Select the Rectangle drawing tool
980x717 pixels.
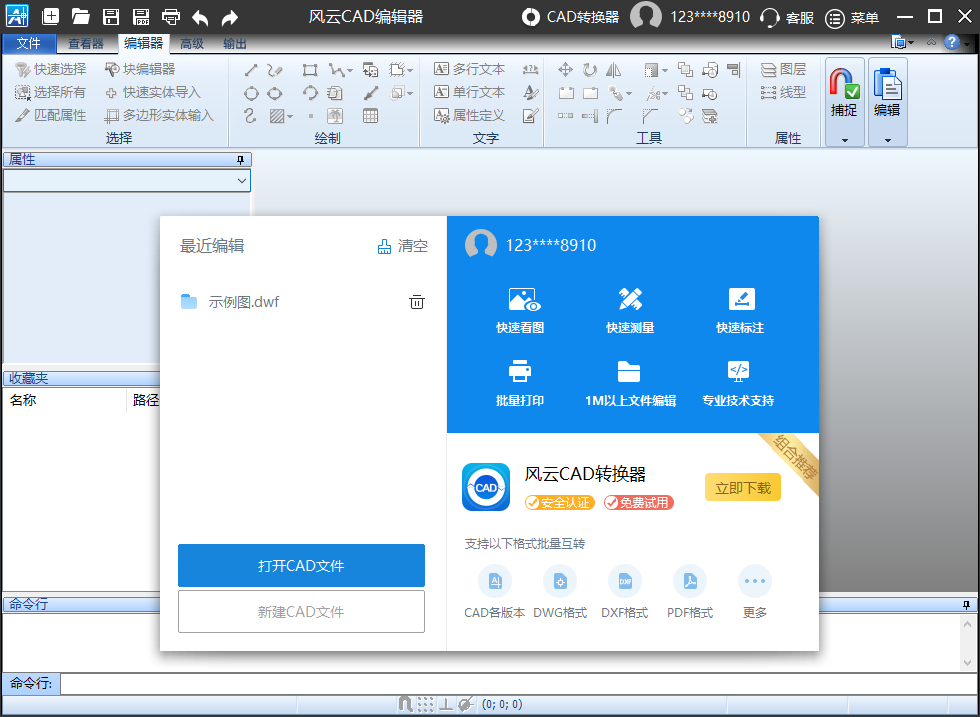point(310,70)
